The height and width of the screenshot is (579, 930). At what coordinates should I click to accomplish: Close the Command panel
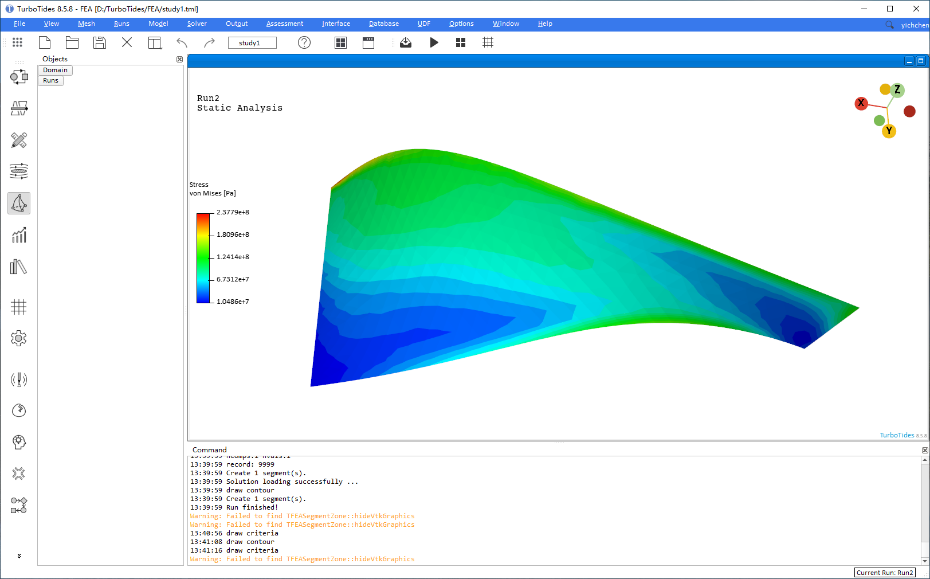[x=925, y=450]
